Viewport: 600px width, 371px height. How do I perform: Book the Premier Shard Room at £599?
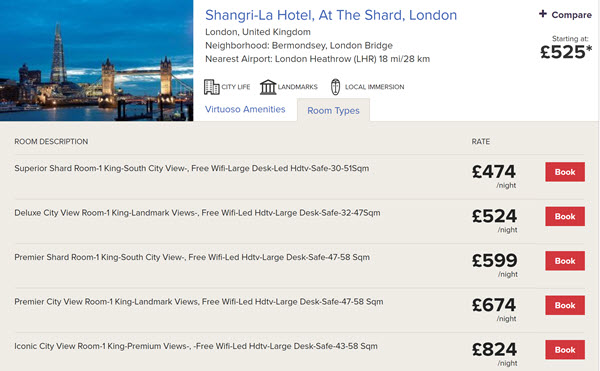coord(565,261)
